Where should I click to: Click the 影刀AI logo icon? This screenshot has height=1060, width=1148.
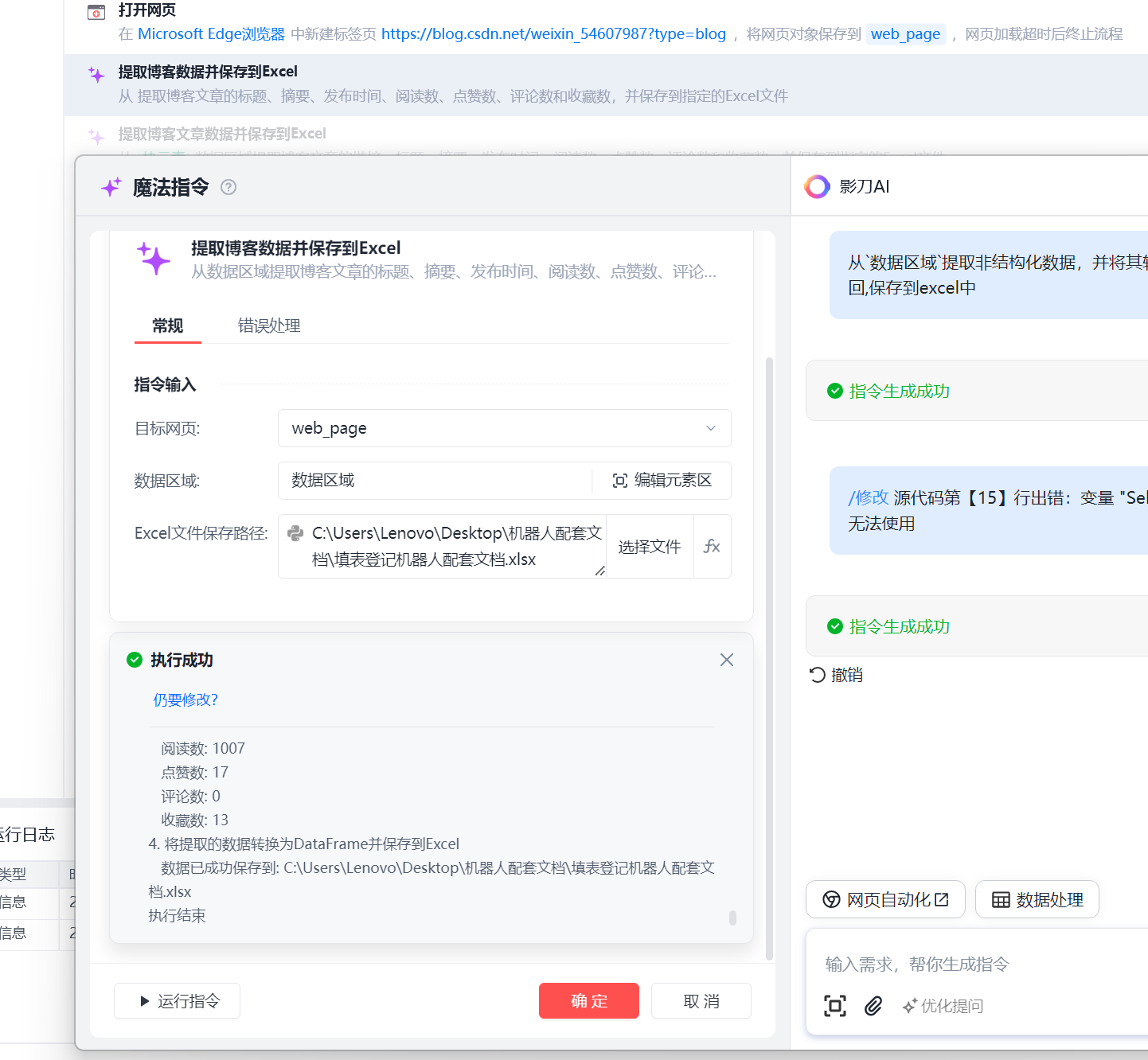817,186
